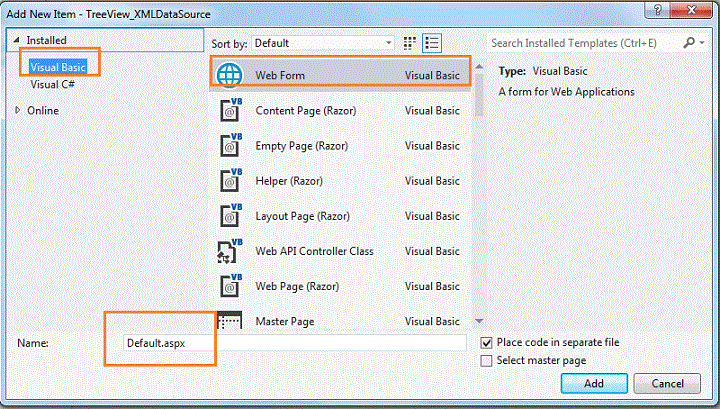Click the Master Page template icon
This screenshot has width=720, height=409.
(x=229, y=320)
